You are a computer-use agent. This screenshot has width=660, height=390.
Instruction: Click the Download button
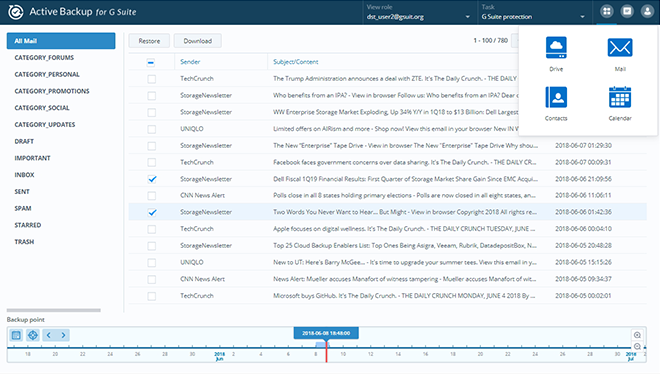pyautogui.click(x=197, y=41)
